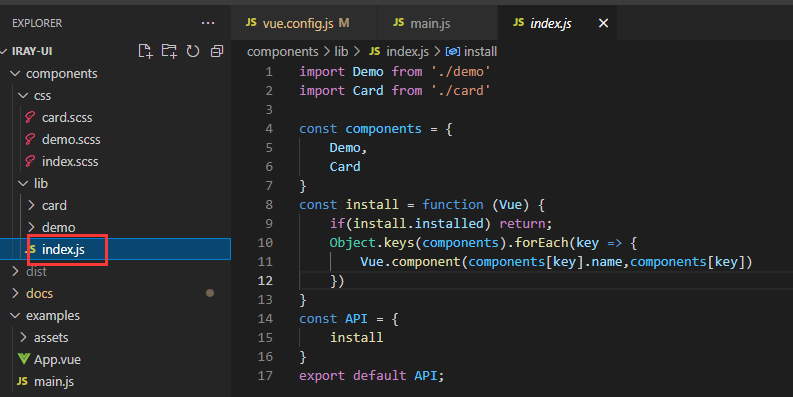Click 'function' keyword on line 8
This screenshot has height=397, width=793.
point(453,205)
